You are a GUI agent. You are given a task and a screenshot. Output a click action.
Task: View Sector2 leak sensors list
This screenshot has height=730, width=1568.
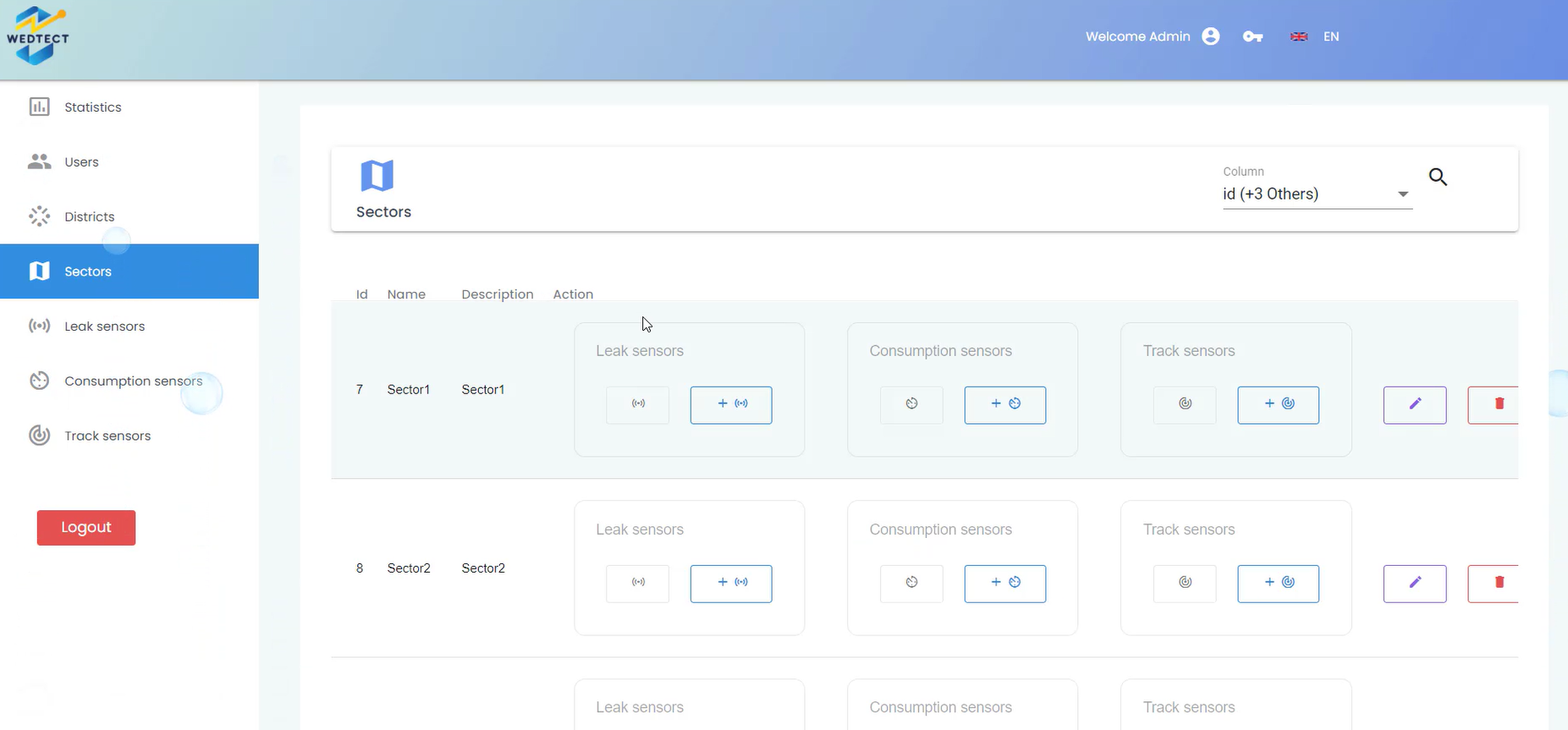pyautogui.click(x=637, y=583)
